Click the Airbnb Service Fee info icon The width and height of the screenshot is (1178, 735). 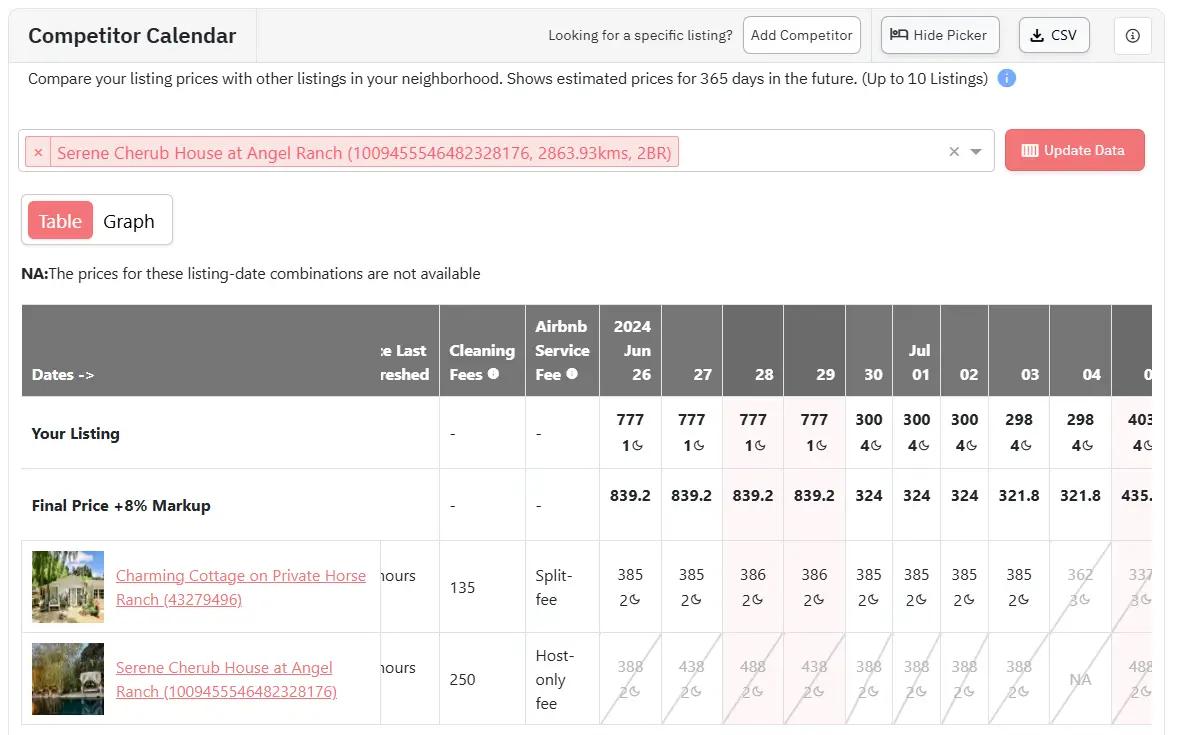tap(572, 374)
